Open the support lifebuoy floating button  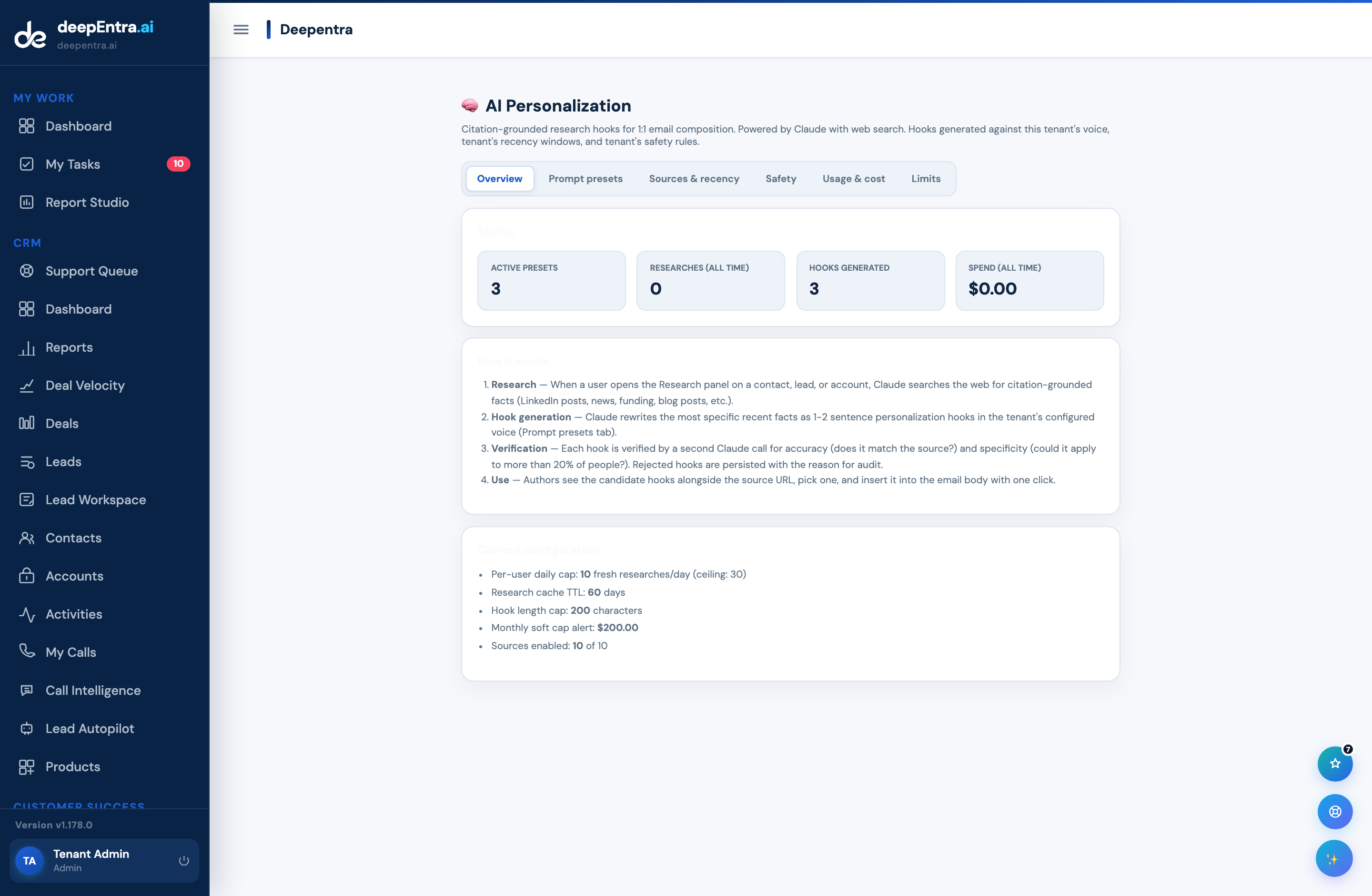[1335, 812]
